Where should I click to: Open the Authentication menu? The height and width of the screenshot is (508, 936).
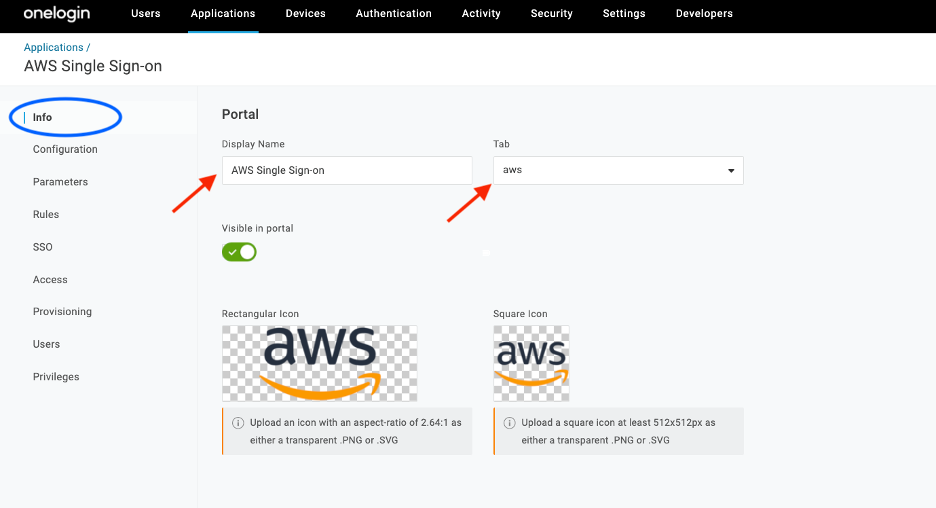[x=393, y=14]
